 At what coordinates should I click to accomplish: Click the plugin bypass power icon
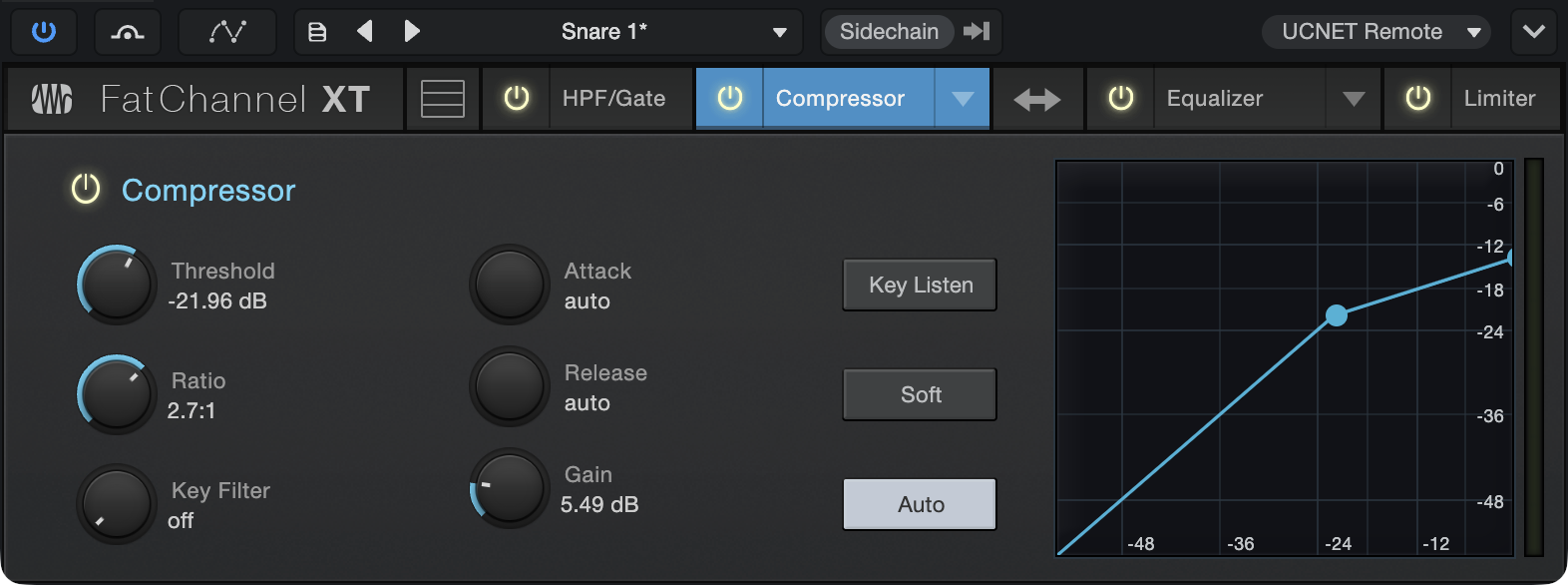[x=44, y=32]
